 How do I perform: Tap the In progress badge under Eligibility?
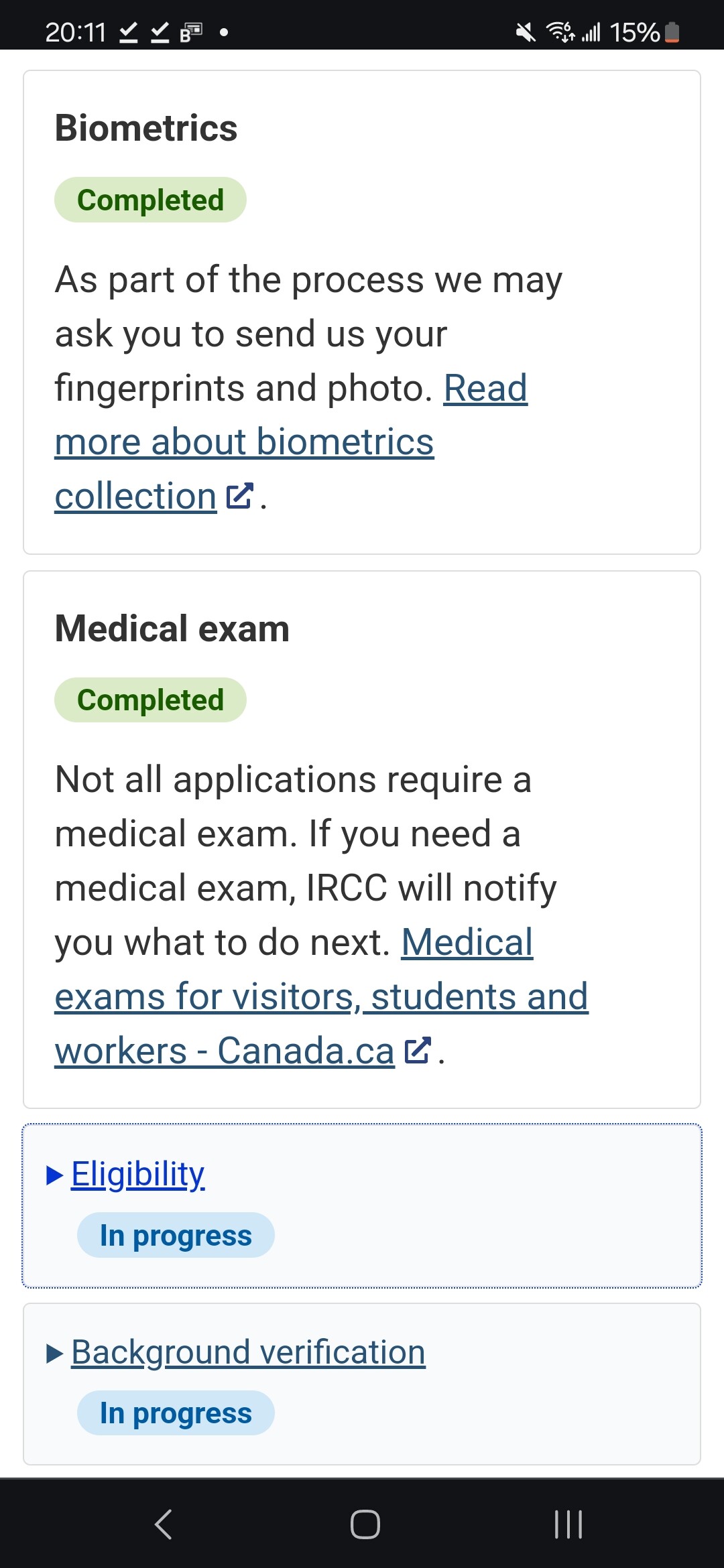pyautogui.click(x=176, y=1235)
